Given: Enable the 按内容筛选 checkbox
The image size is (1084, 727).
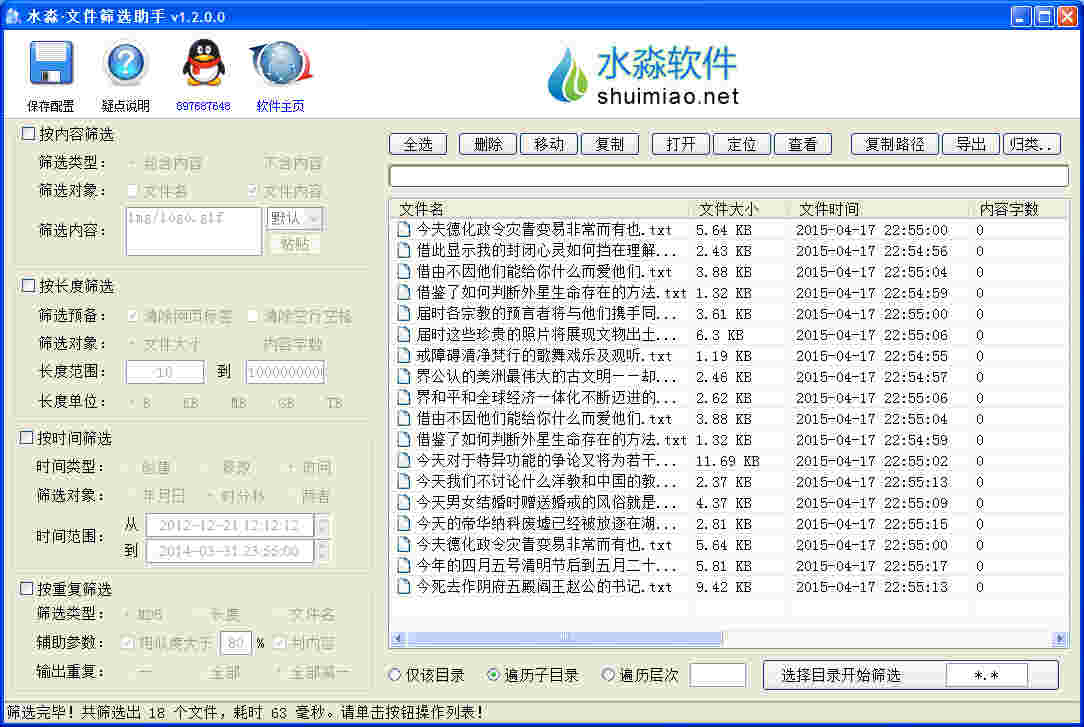Looking at the screenshot, I should point(28,133).
